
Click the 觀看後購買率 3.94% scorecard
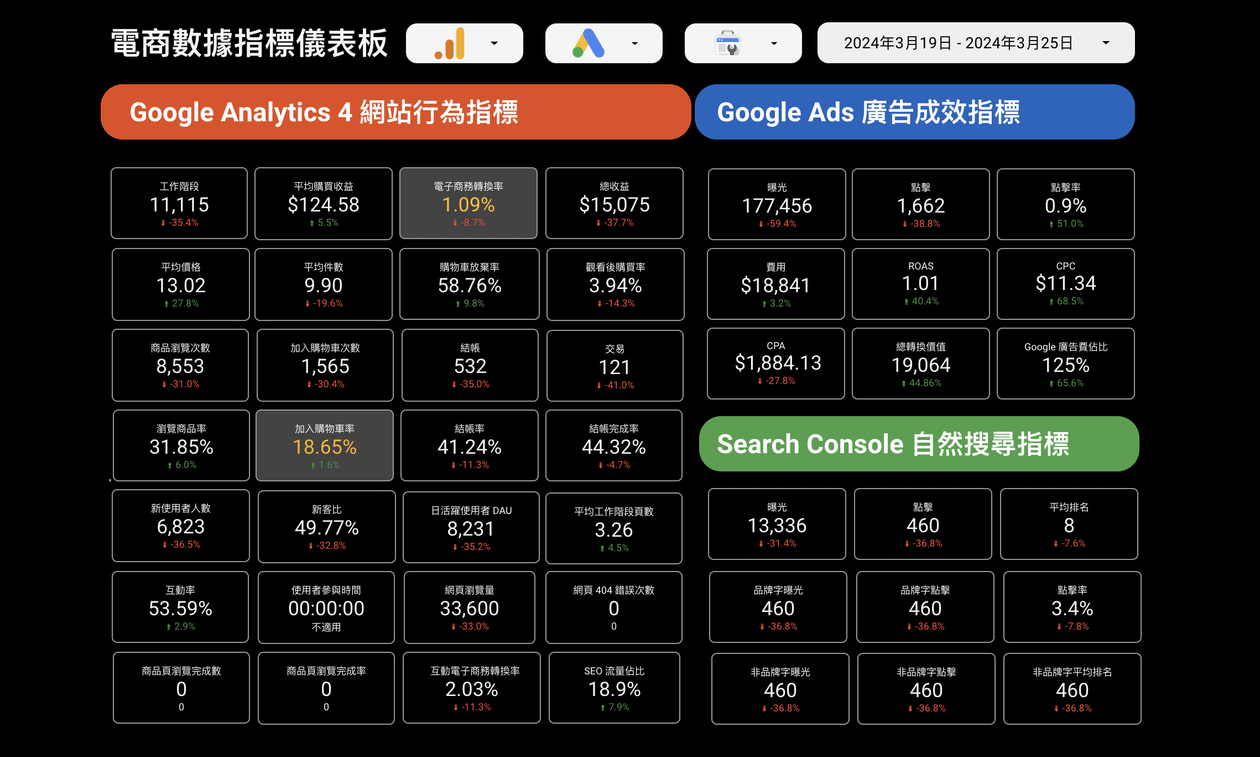click(x=615, y=284)
